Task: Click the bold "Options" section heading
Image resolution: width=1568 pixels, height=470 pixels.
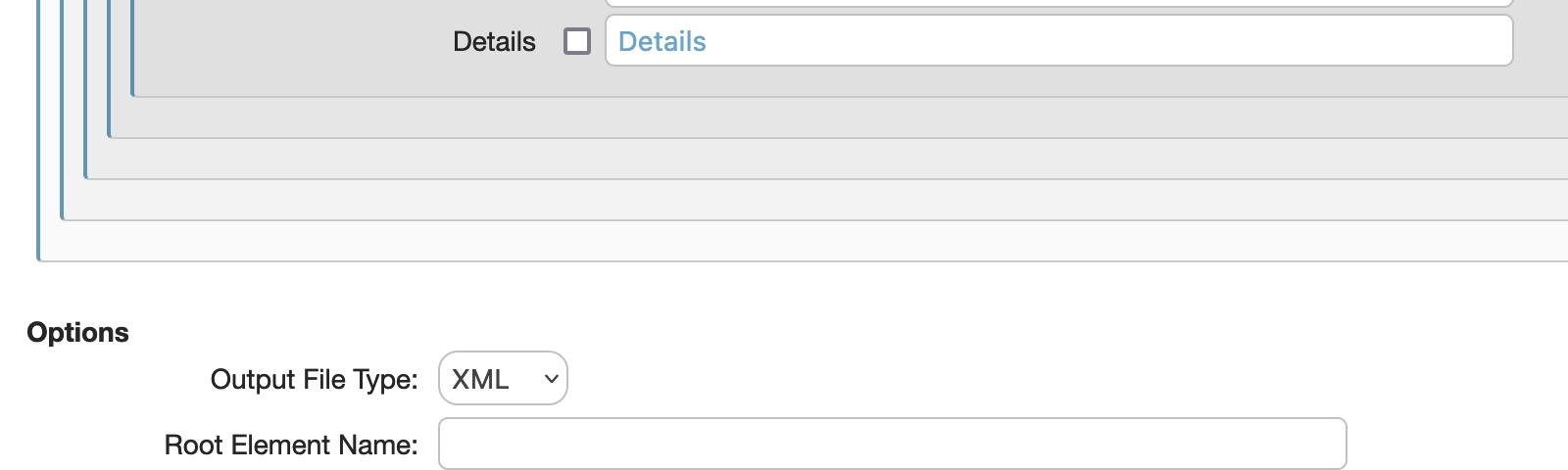Action: pos(78,333)
